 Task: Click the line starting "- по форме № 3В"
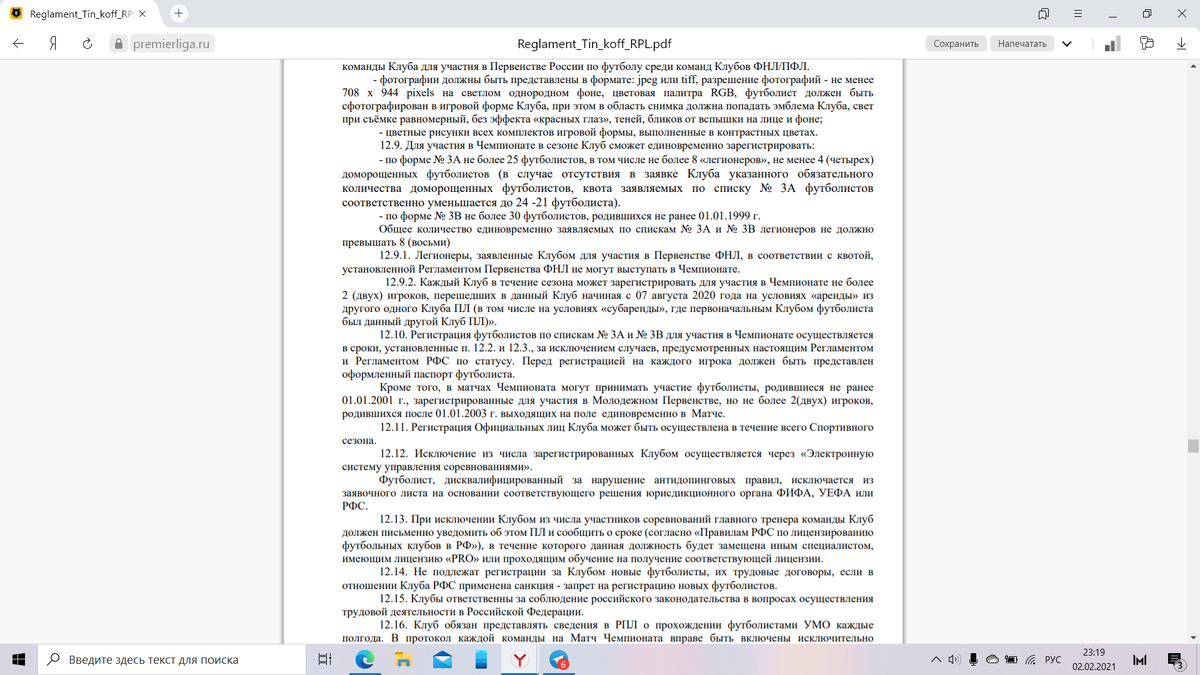click(x=570, y=216)
